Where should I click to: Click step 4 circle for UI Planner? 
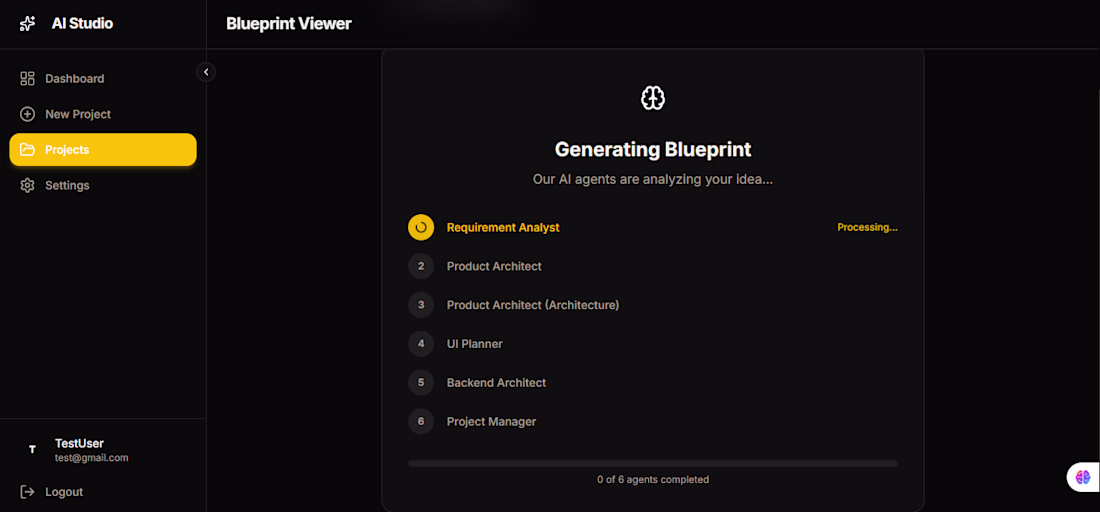pyautogui.click(x=421, y=344)
